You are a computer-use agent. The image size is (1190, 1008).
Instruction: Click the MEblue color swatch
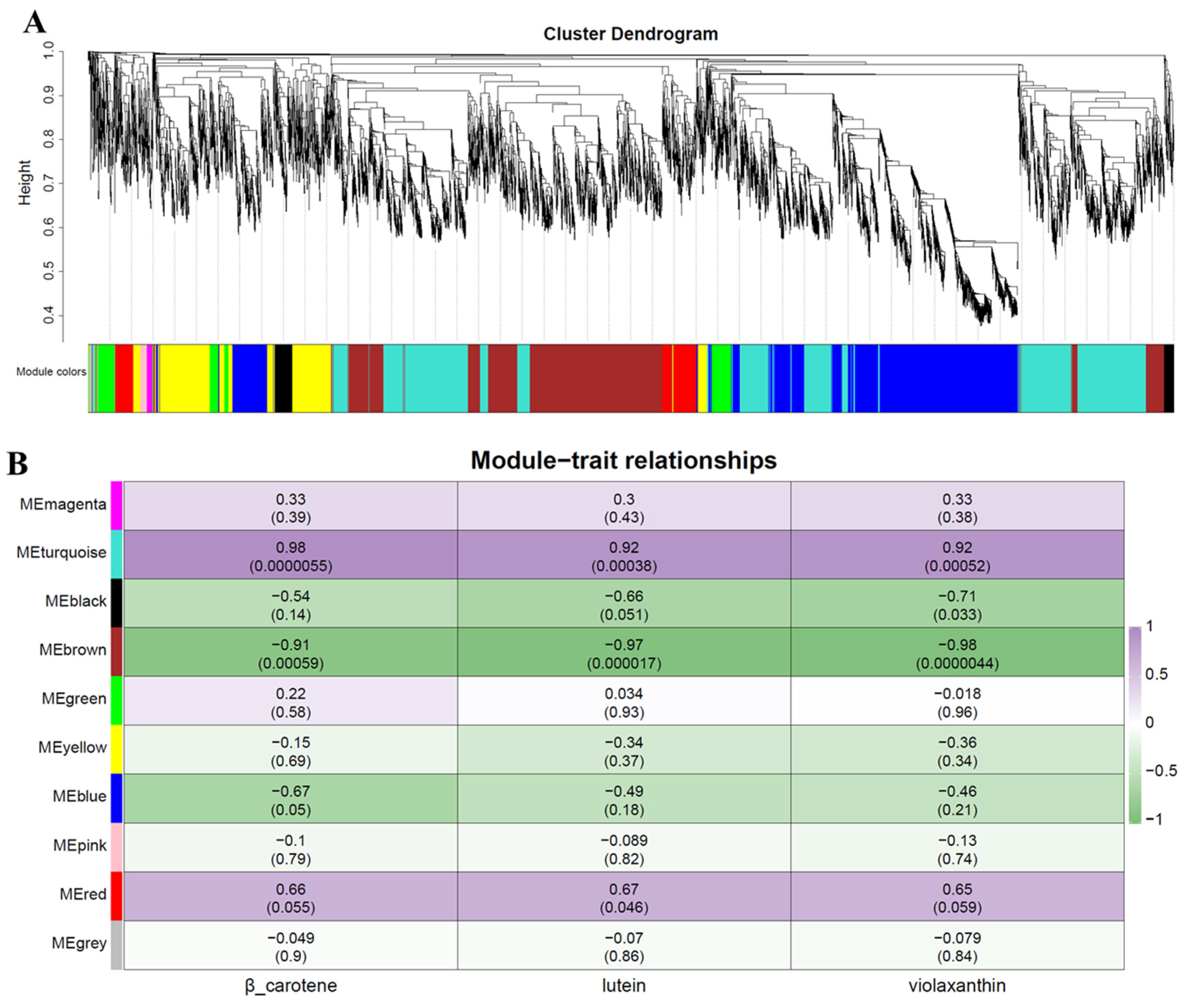click(x=117, y=798)
